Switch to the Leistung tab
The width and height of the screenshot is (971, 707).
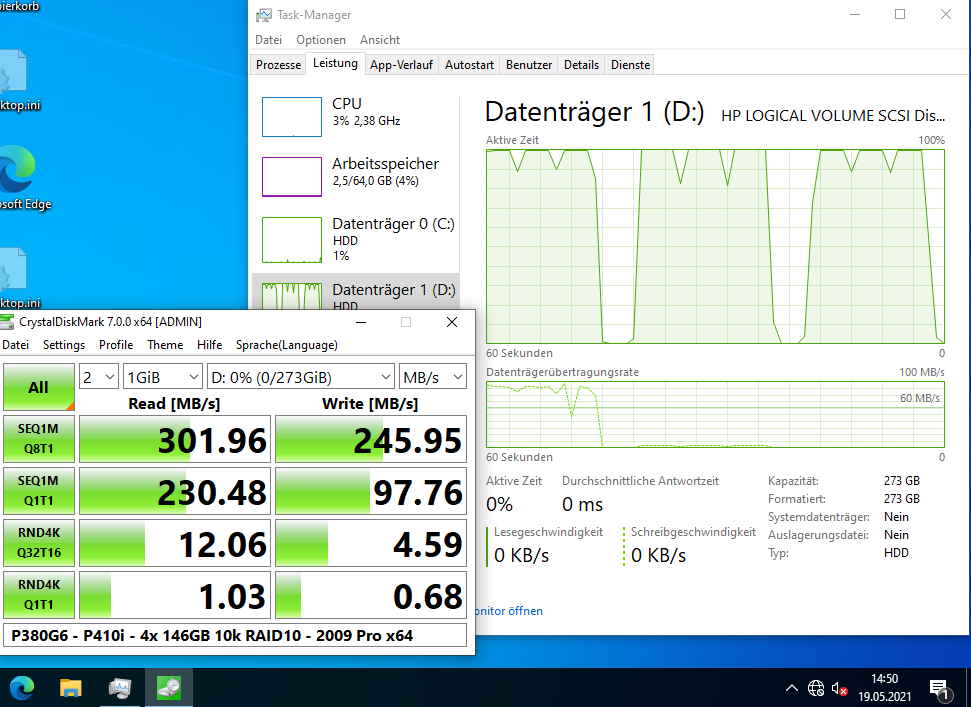(335, 63)
